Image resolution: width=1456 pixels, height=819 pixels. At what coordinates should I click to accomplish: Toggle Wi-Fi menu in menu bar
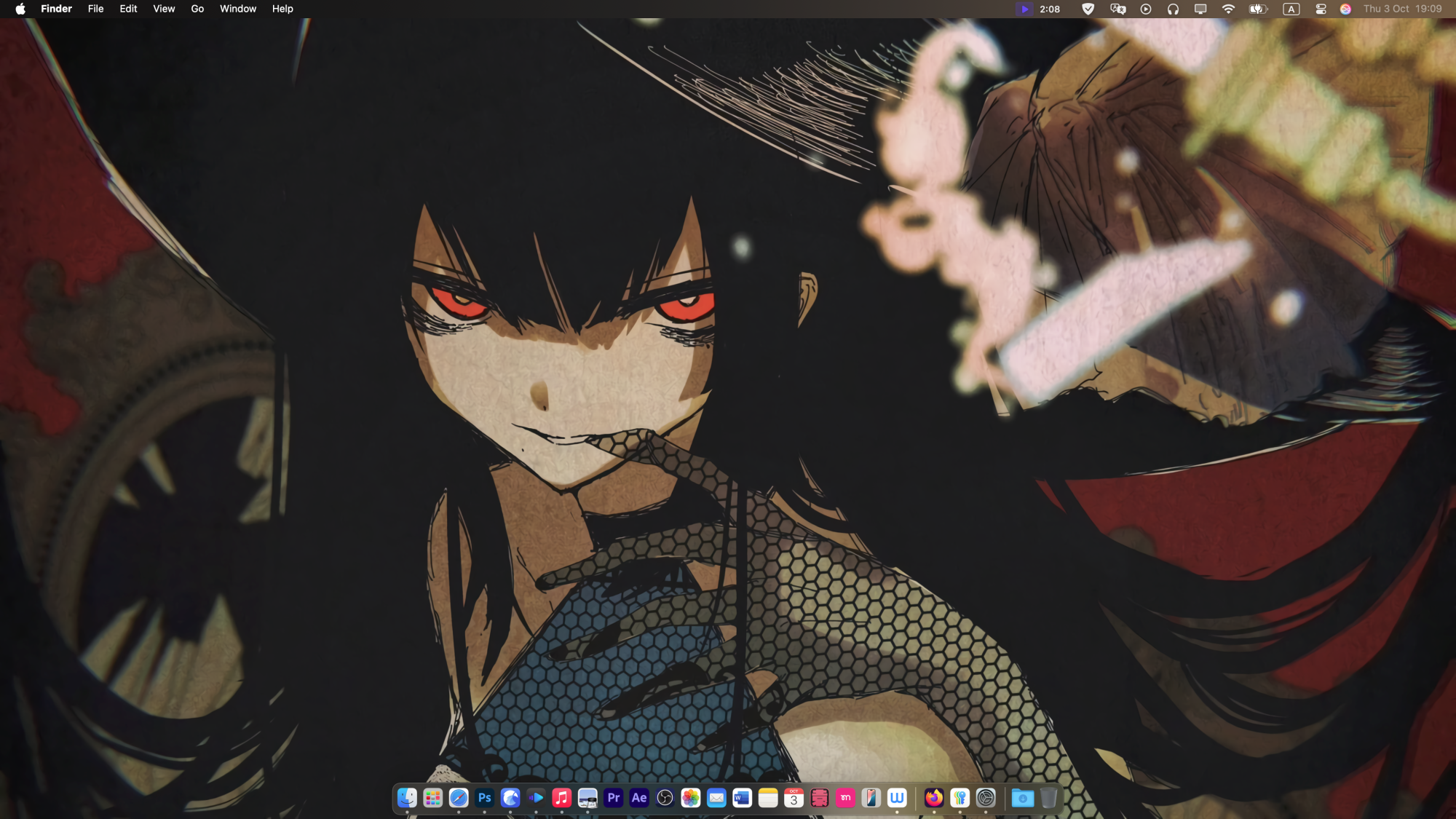(x=1228, y=9)
